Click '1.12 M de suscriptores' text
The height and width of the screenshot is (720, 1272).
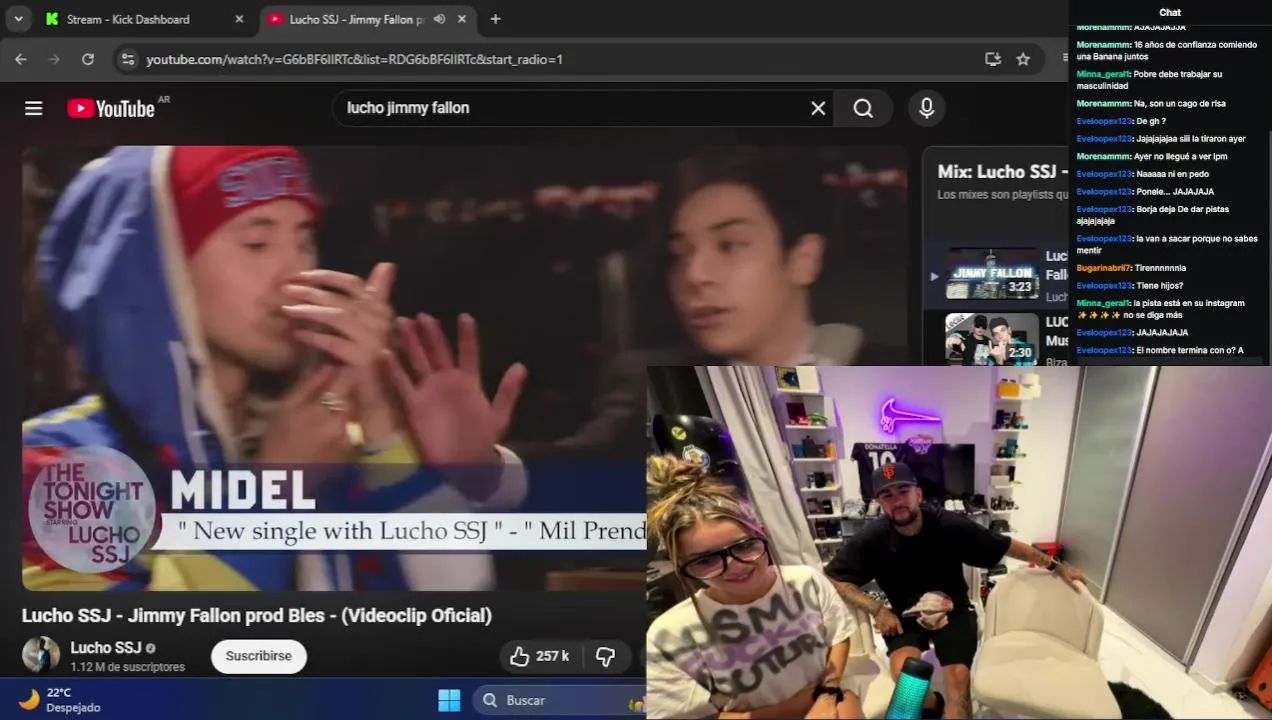click(127, 667)
